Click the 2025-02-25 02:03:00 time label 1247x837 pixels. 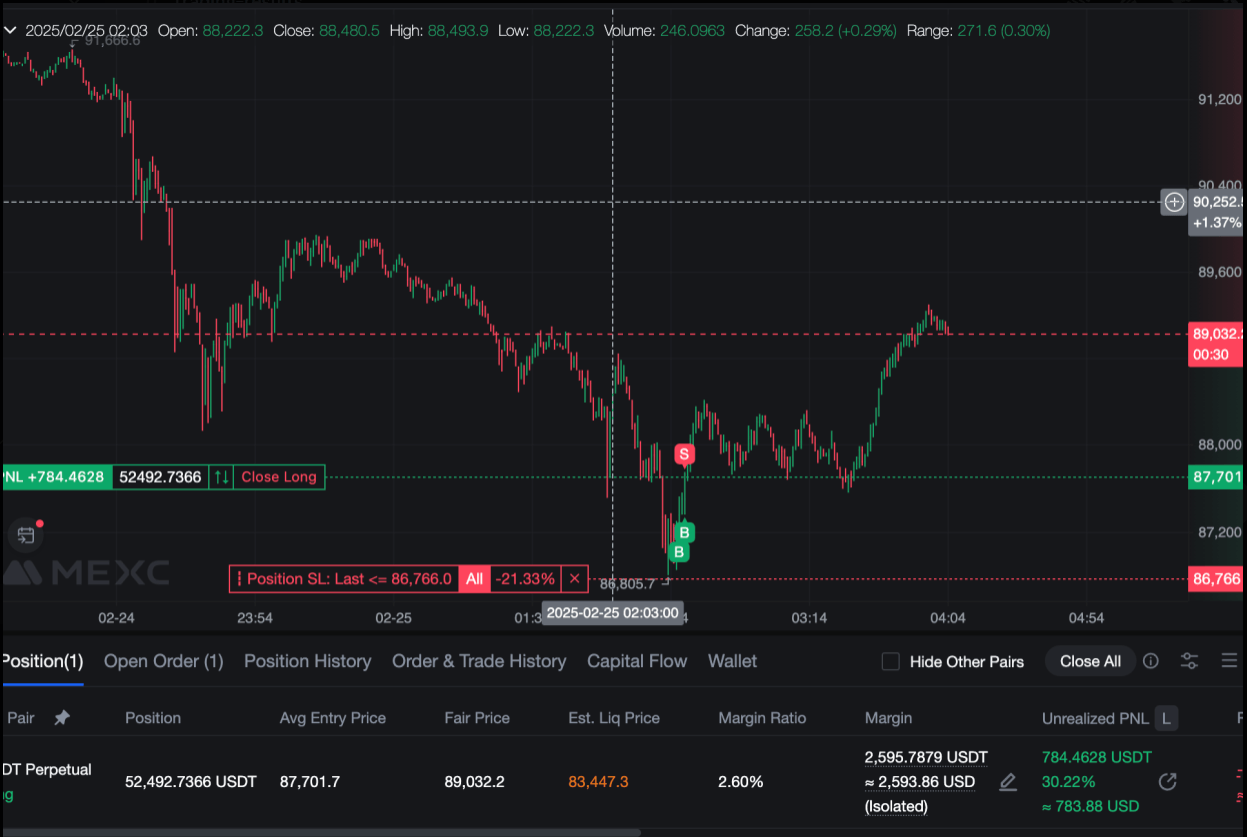(x=613, y=613)
